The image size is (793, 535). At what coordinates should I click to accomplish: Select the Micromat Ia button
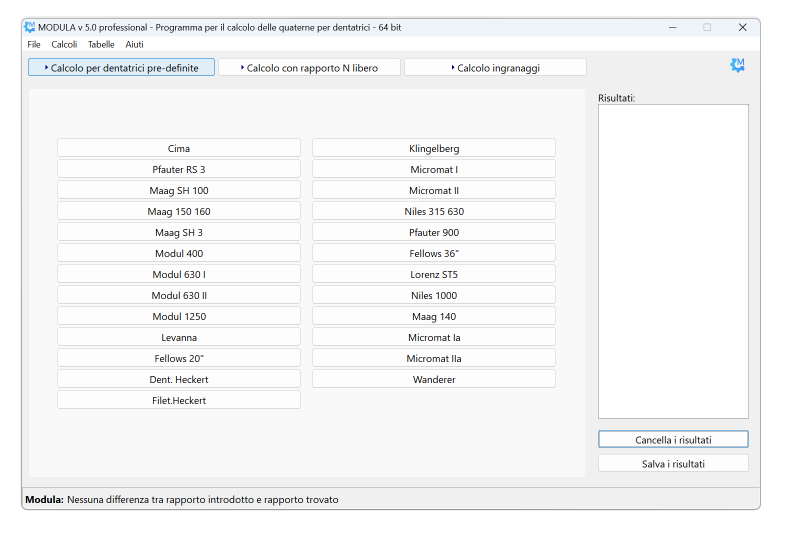434,337
